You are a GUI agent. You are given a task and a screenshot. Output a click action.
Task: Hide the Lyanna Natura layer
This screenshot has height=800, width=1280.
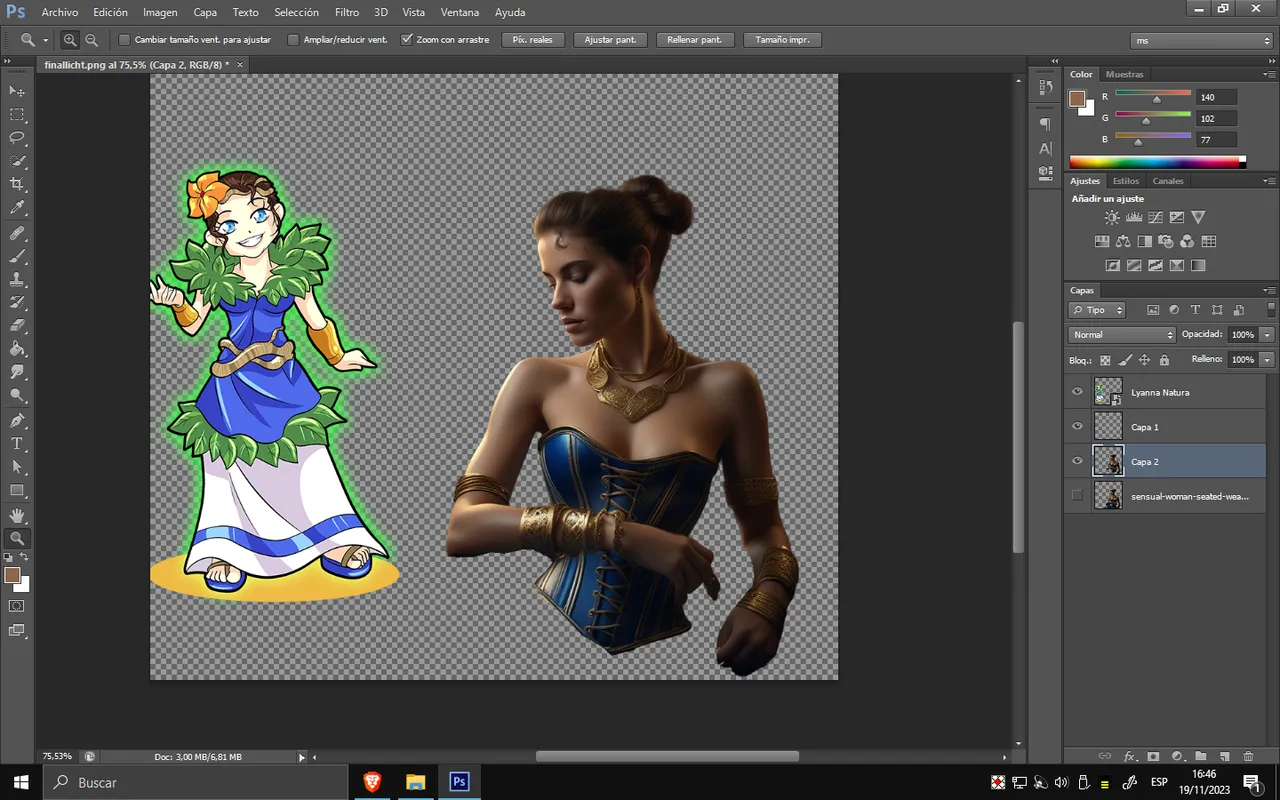[1077, 392]
